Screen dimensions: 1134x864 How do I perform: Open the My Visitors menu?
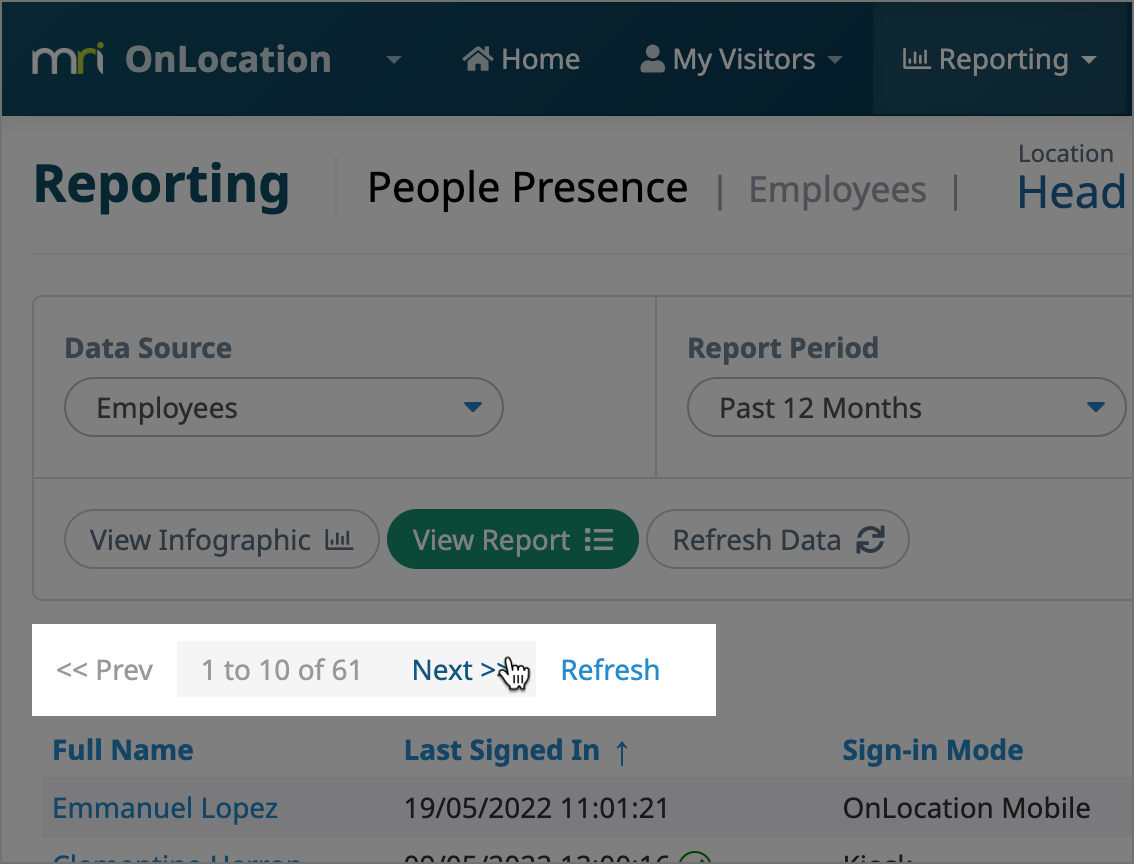(741, 59)
